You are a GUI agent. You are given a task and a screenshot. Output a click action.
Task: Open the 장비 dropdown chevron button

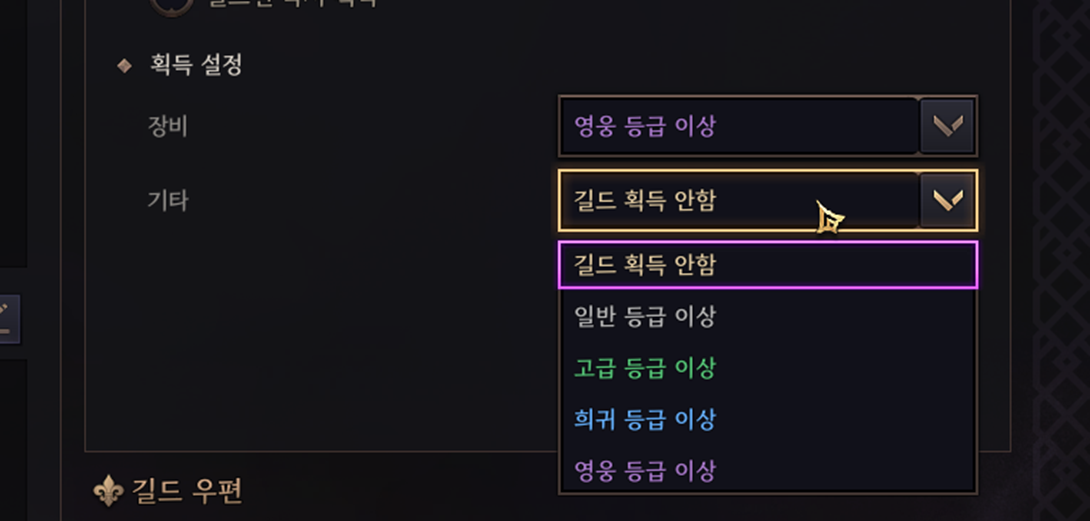(947, 126)
